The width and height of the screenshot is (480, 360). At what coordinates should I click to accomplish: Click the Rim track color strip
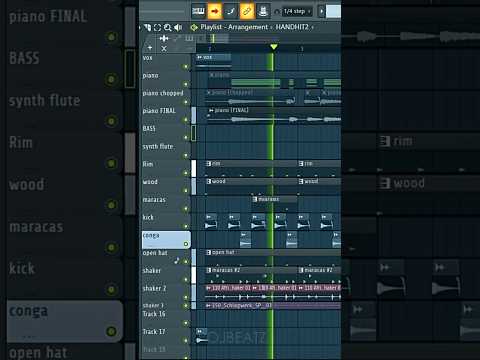point(194,168)
